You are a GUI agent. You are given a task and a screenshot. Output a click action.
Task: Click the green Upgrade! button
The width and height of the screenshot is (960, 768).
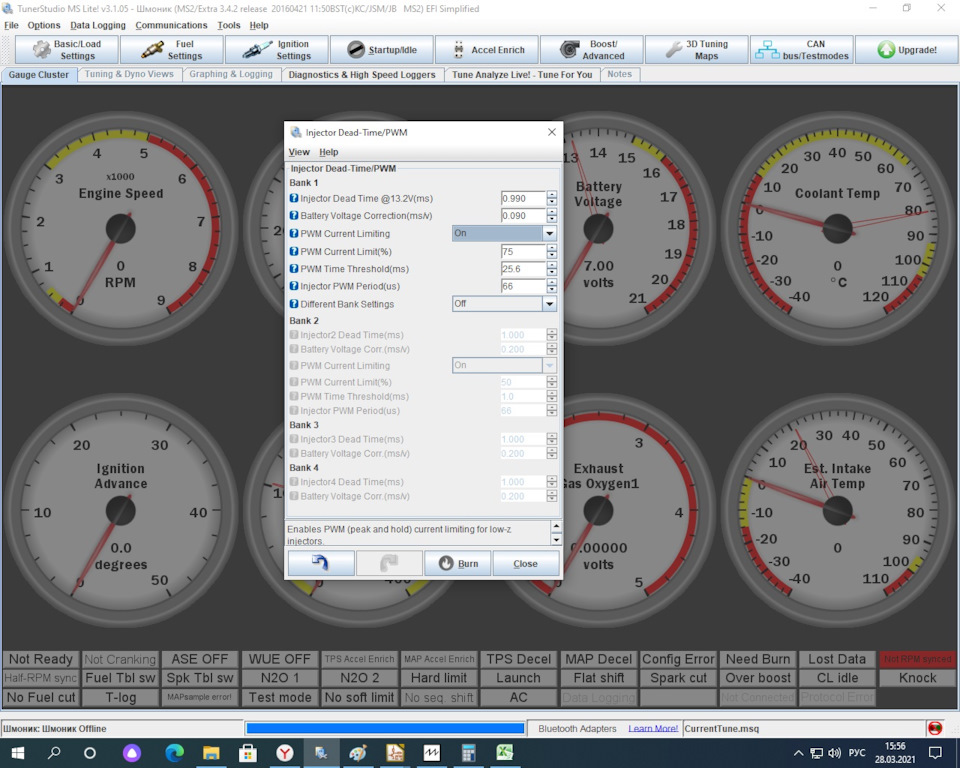tap(907, 50)
